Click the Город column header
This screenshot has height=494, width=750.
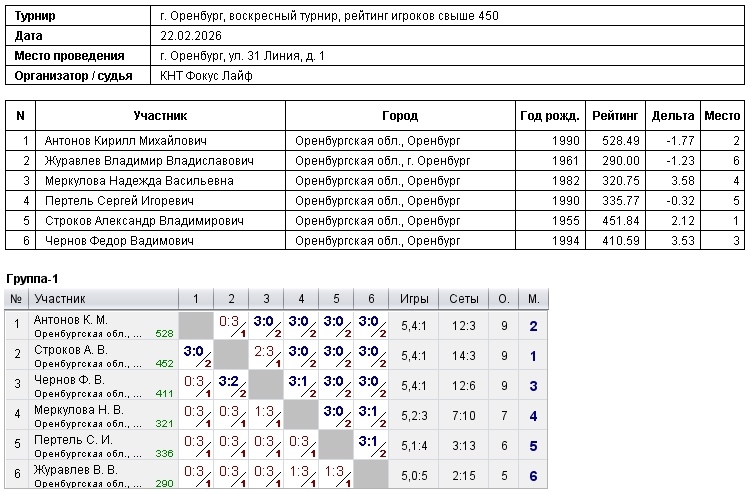point(400,116)
